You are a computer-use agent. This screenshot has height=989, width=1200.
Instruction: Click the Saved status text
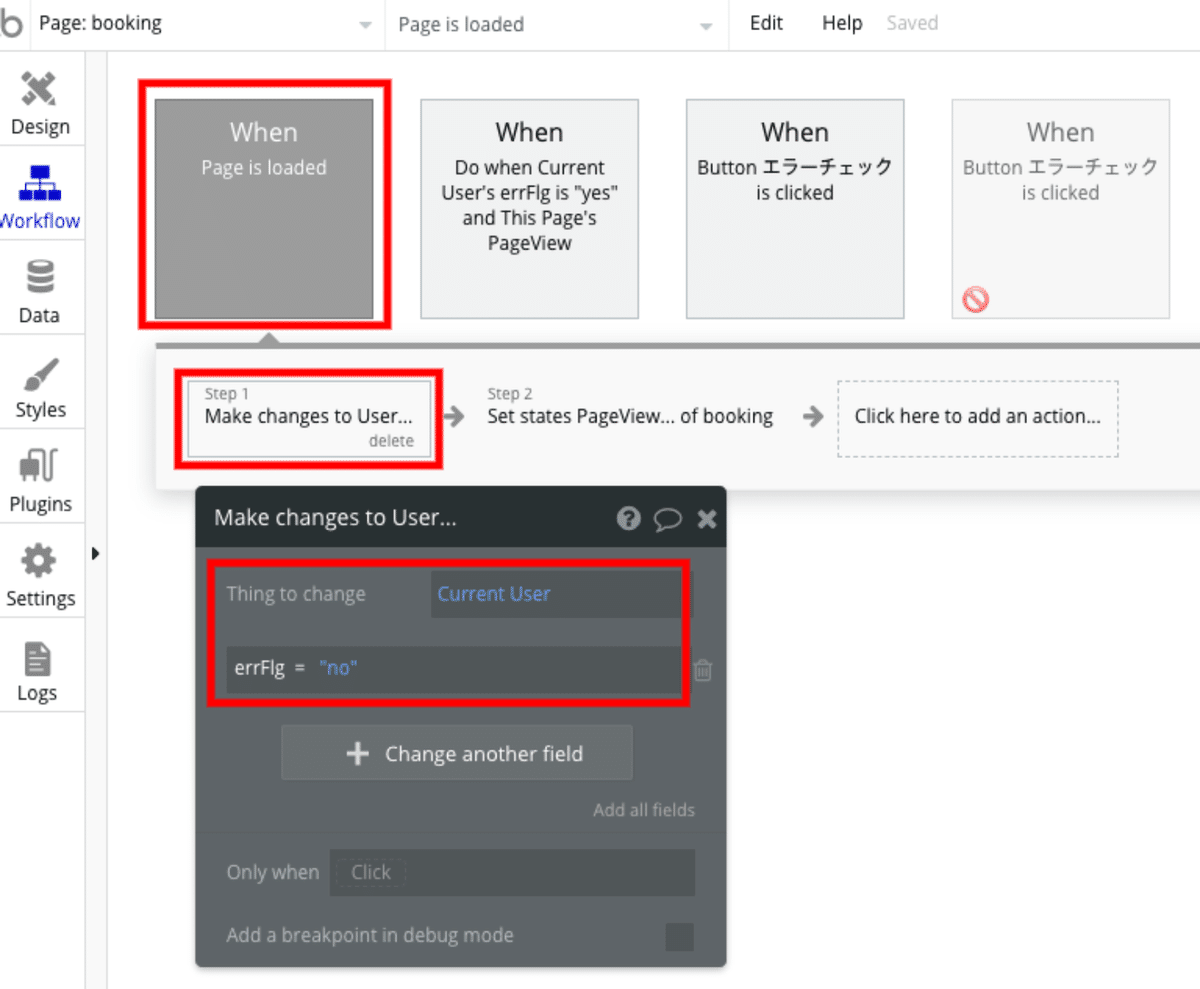(x=912, y=23)
